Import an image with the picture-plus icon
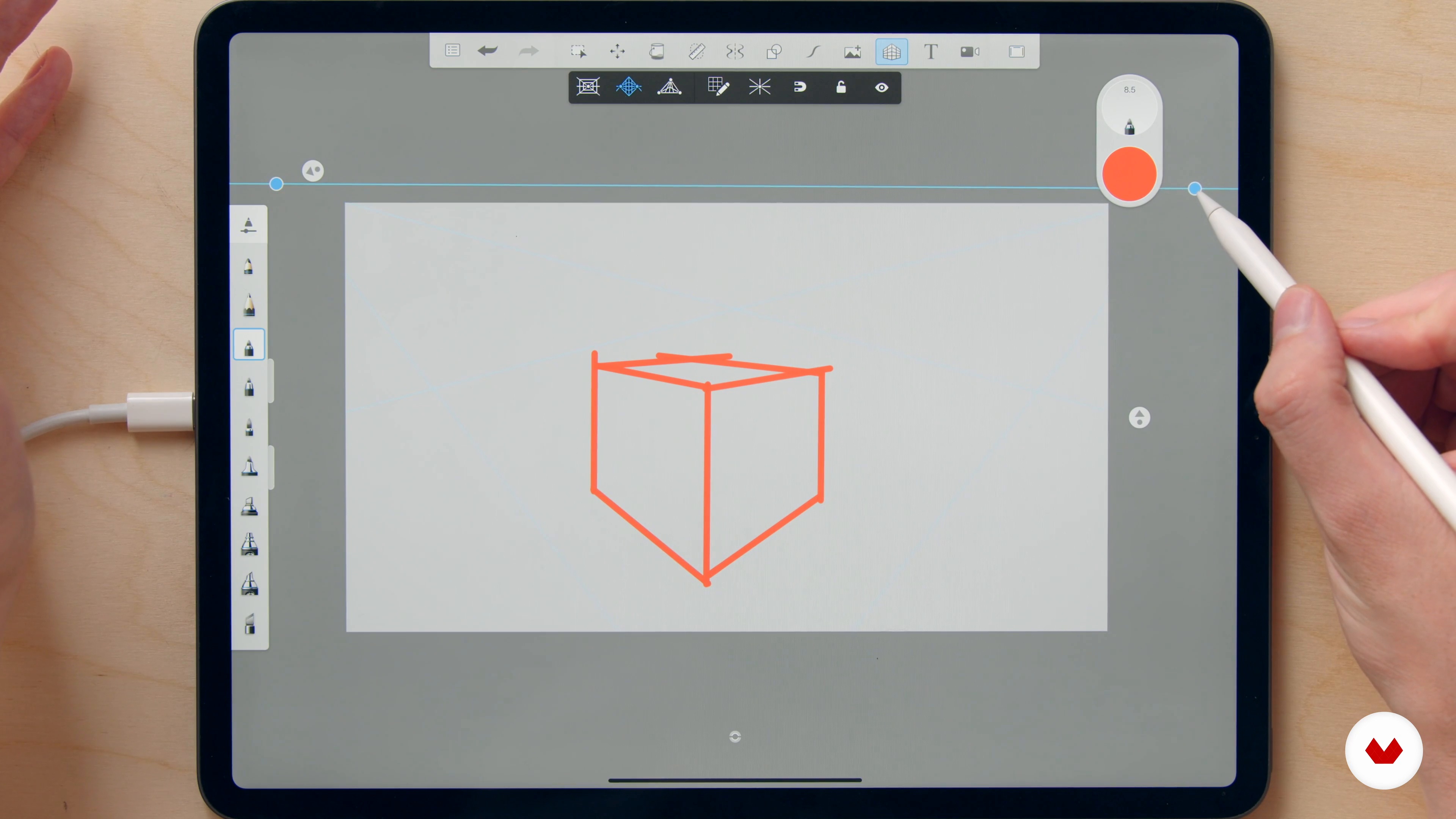Image resolution: width=1456 pixels, height=819 pixels. pos(852,52)
